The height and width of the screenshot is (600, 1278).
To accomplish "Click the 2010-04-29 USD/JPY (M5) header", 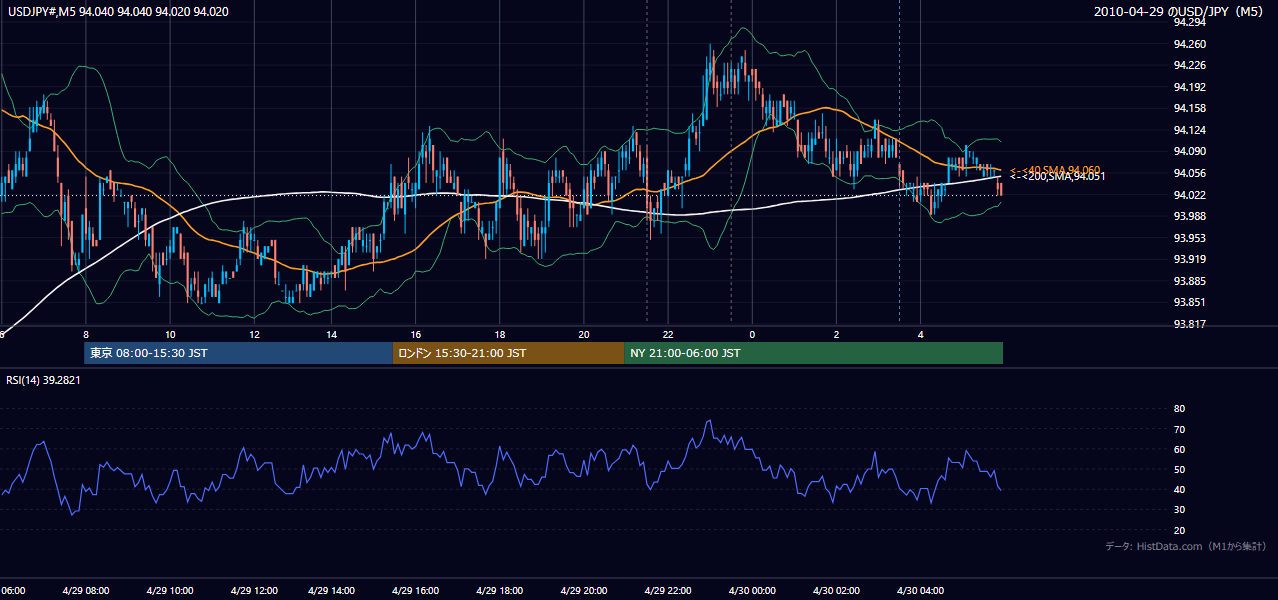I will (1180, 12).
